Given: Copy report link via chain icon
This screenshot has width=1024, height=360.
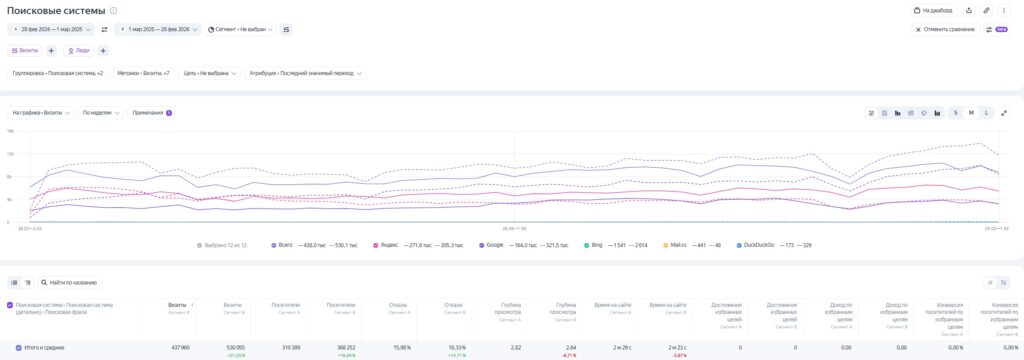Looking at the screenshot, I should (987, 10).
